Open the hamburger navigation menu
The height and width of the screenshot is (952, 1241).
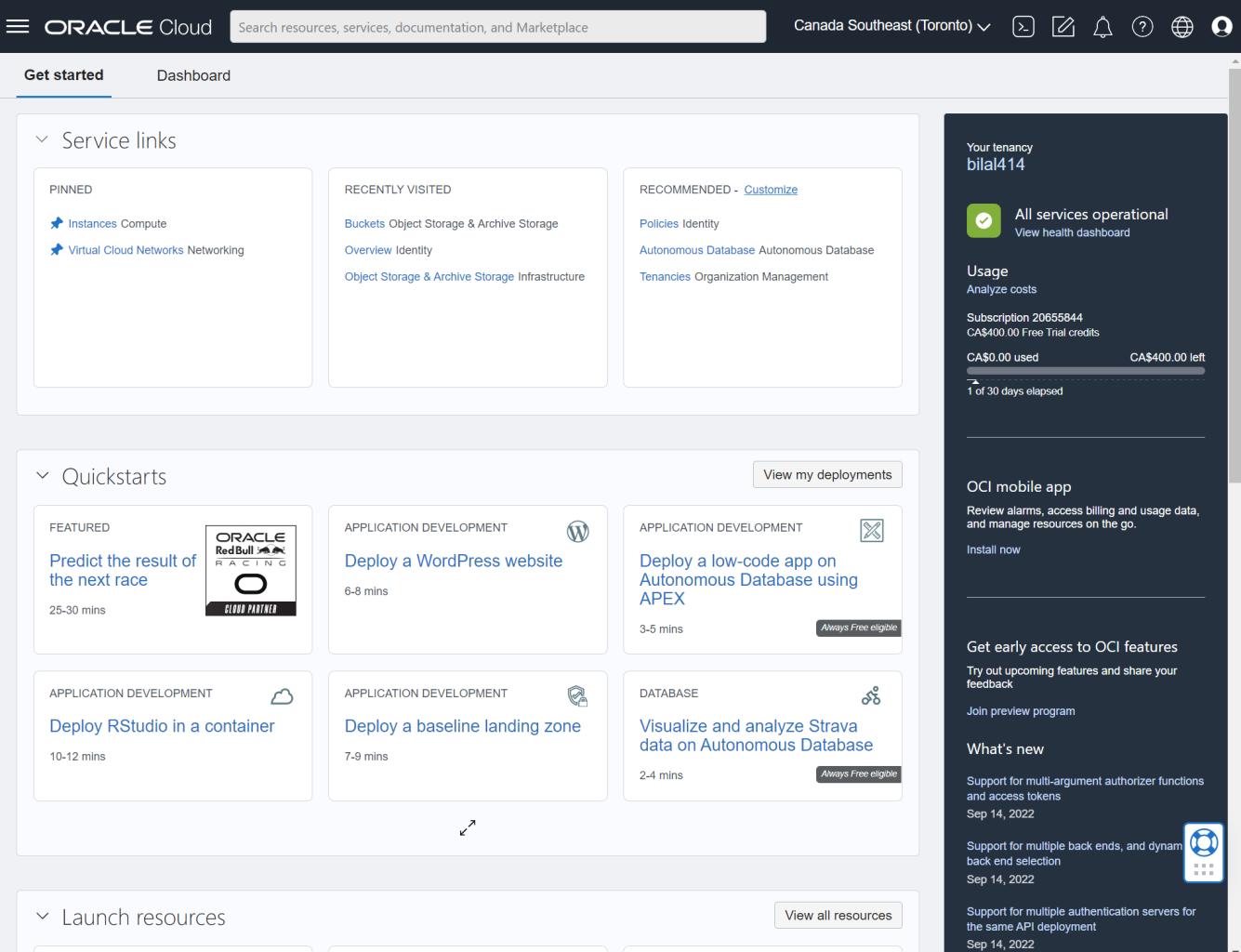coord(18,26)
